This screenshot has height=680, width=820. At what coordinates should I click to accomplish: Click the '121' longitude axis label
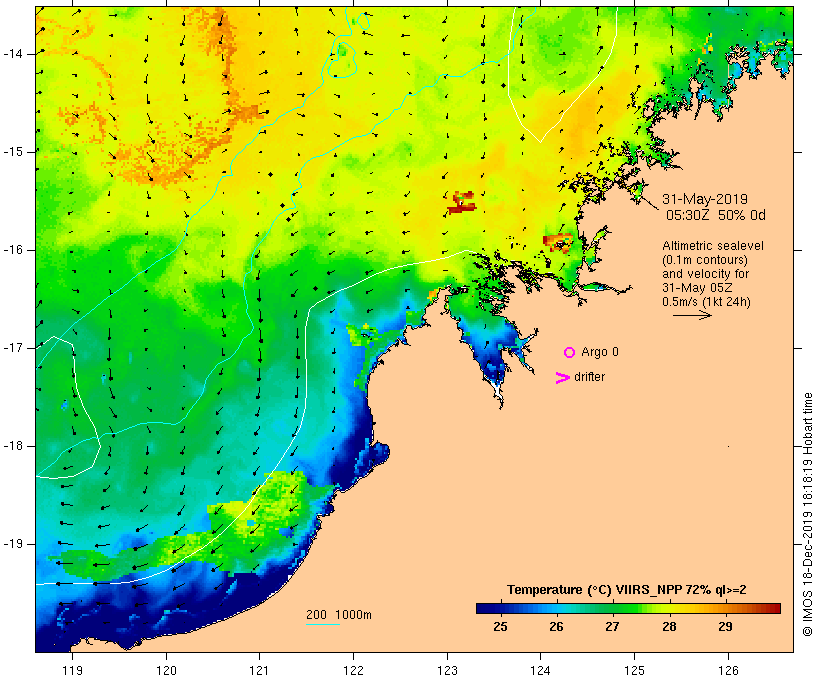click(x=259, y=670)
